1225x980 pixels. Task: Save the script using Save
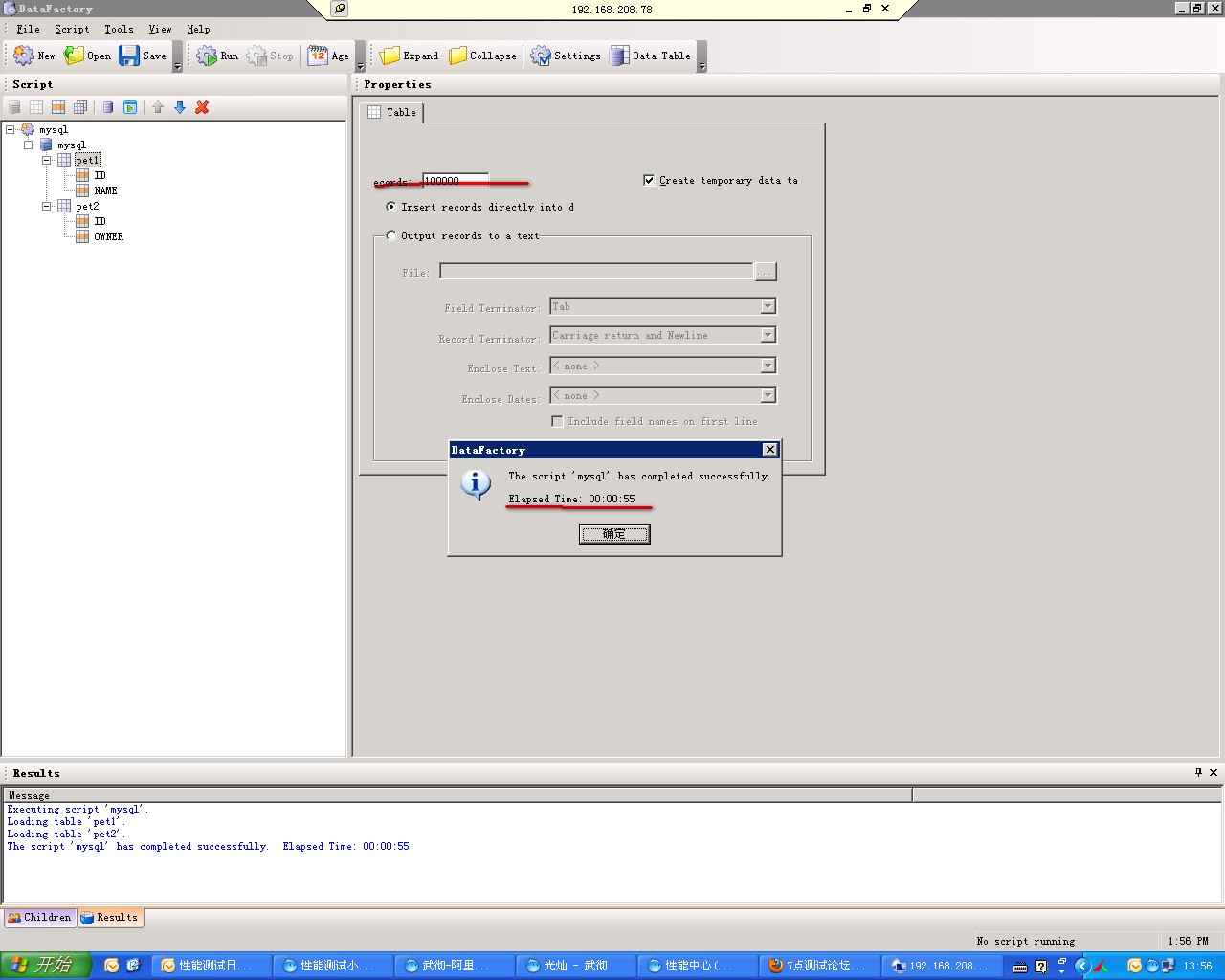click(x=143, y=56)
